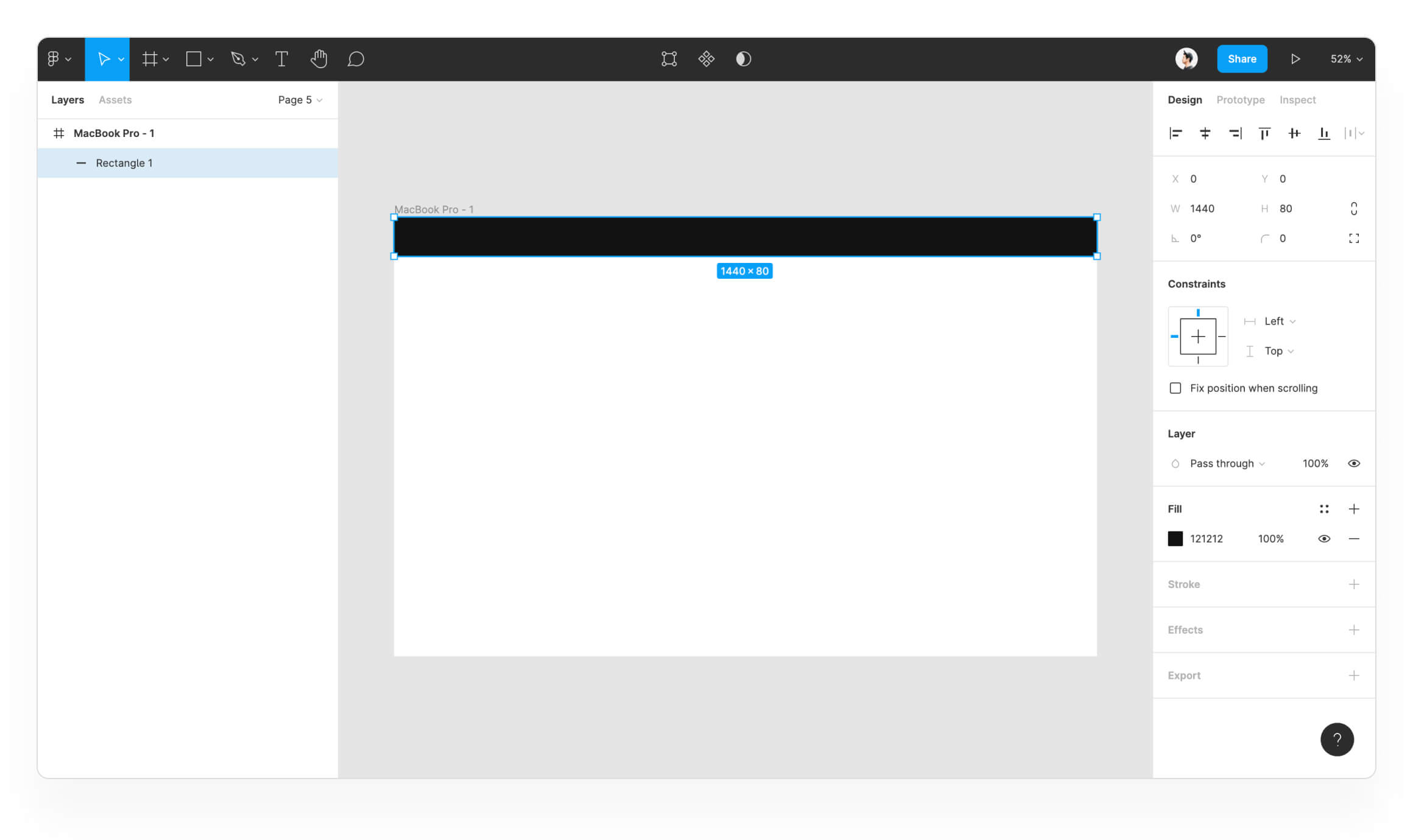Open the Page 5 dropdown
1413x840 pixels.
300,100
